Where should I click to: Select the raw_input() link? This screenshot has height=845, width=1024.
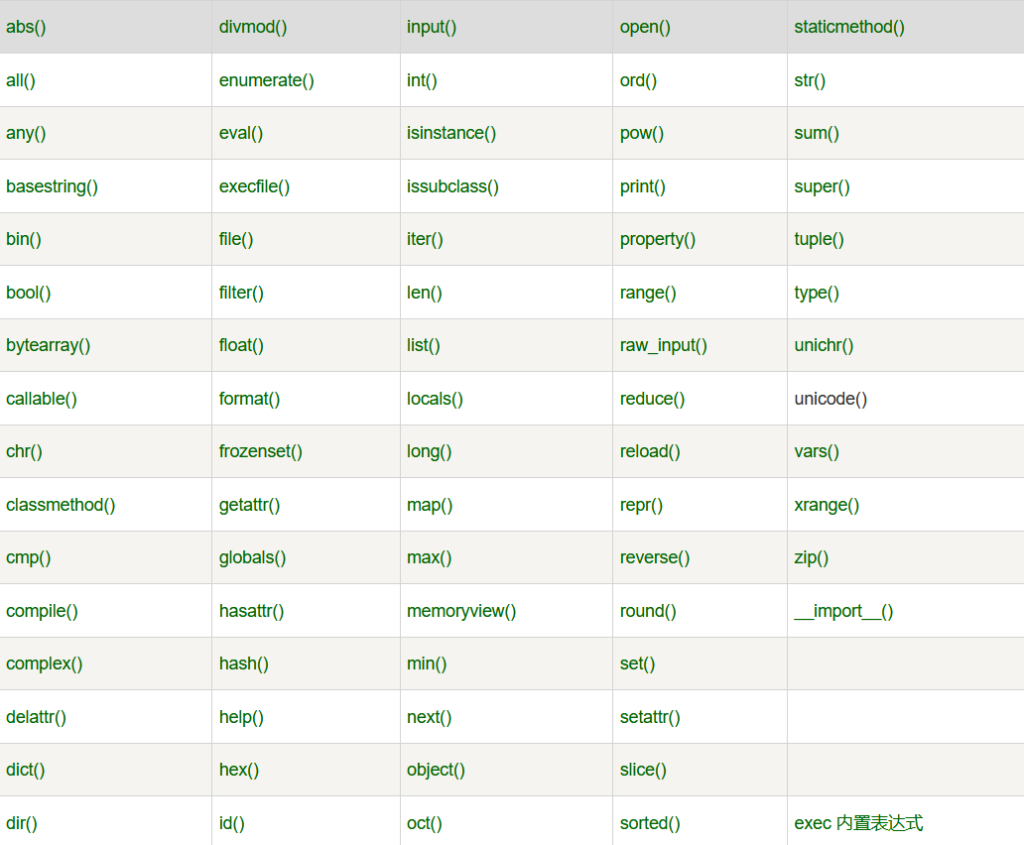tap(663, 345)
